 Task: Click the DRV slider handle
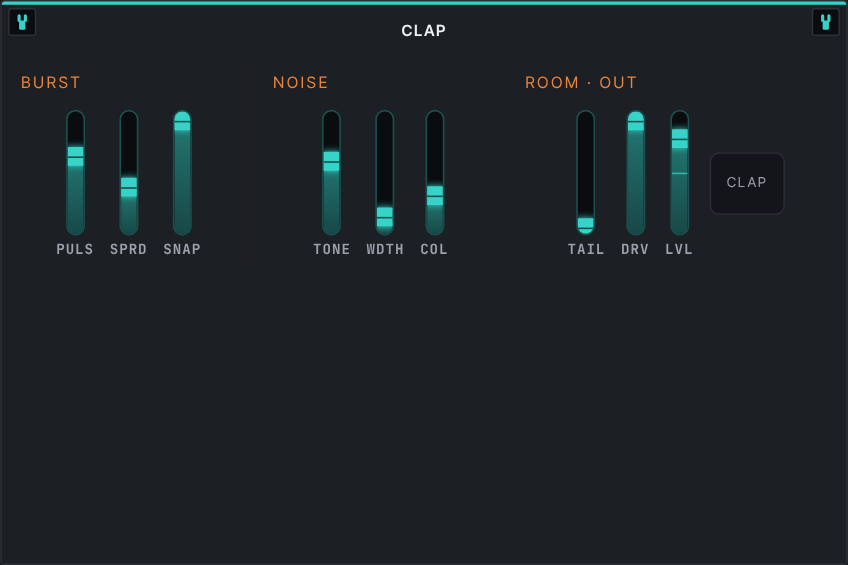pyautogui.click(x=635, y=122)
